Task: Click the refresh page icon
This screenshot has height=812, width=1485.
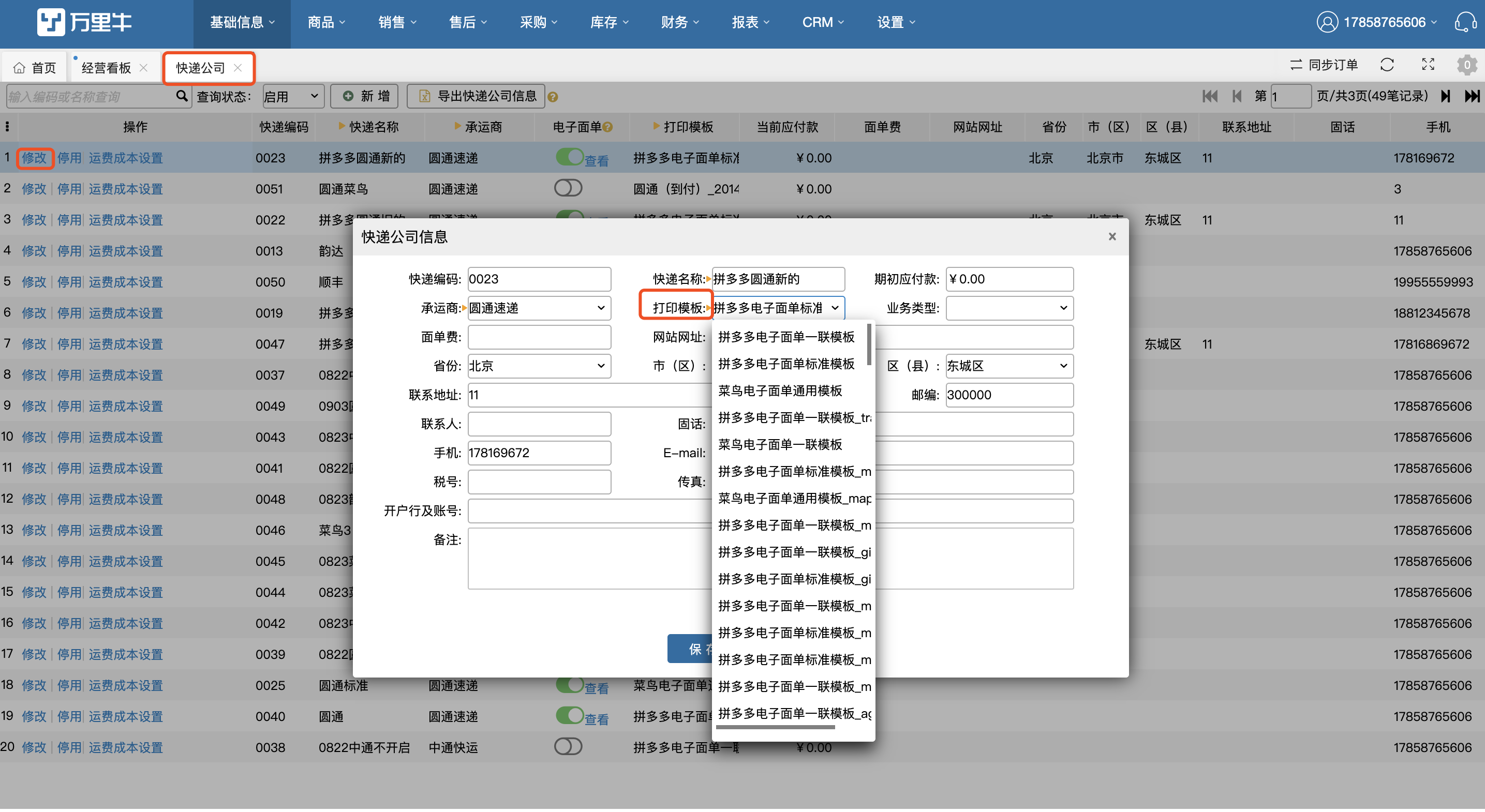Action: [x=1386, y=65]
